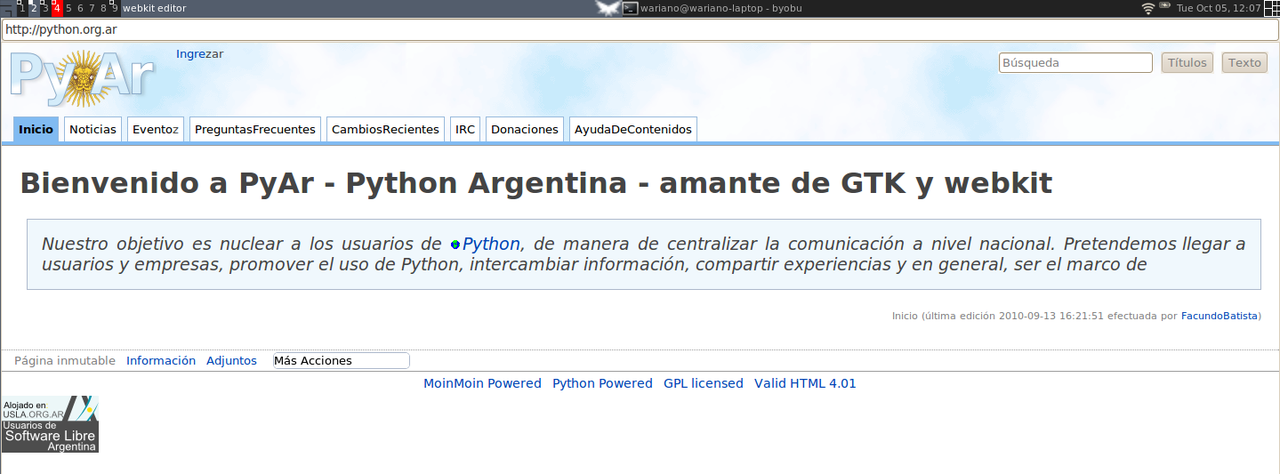
Task: Switch to workspace tag 8
Action: pos(103,8)
